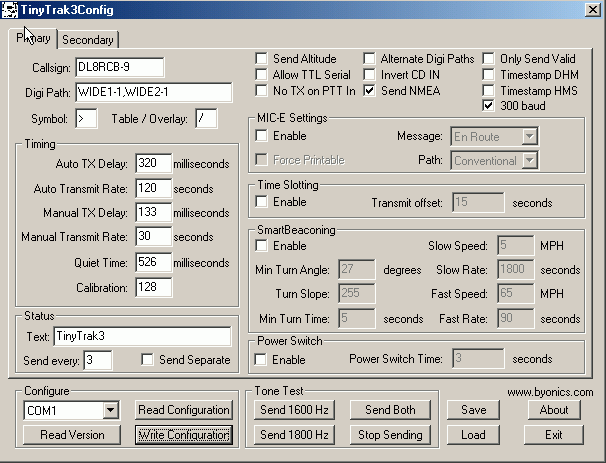606x463 pixels.
Task: Click the Write Configuration button
Action: click(184, 435)
